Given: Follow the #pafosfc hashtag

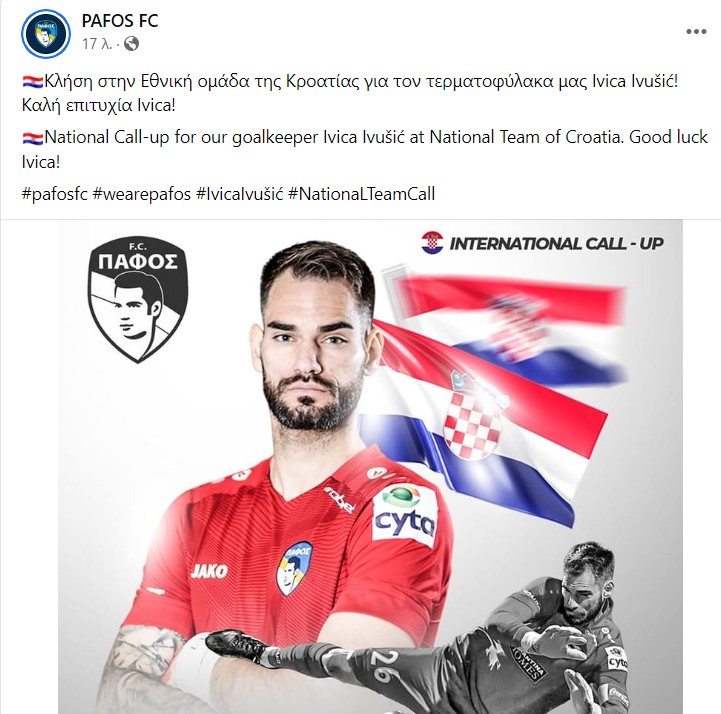Looking at the screenshot, I should tap(55, 194).
